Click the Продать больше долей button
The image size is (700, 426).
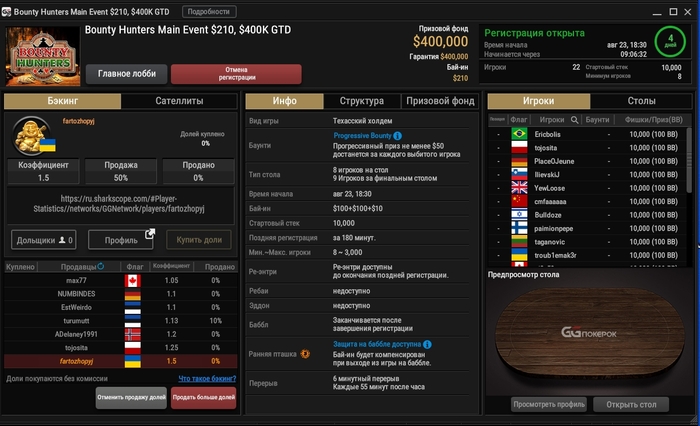[204, 397]
